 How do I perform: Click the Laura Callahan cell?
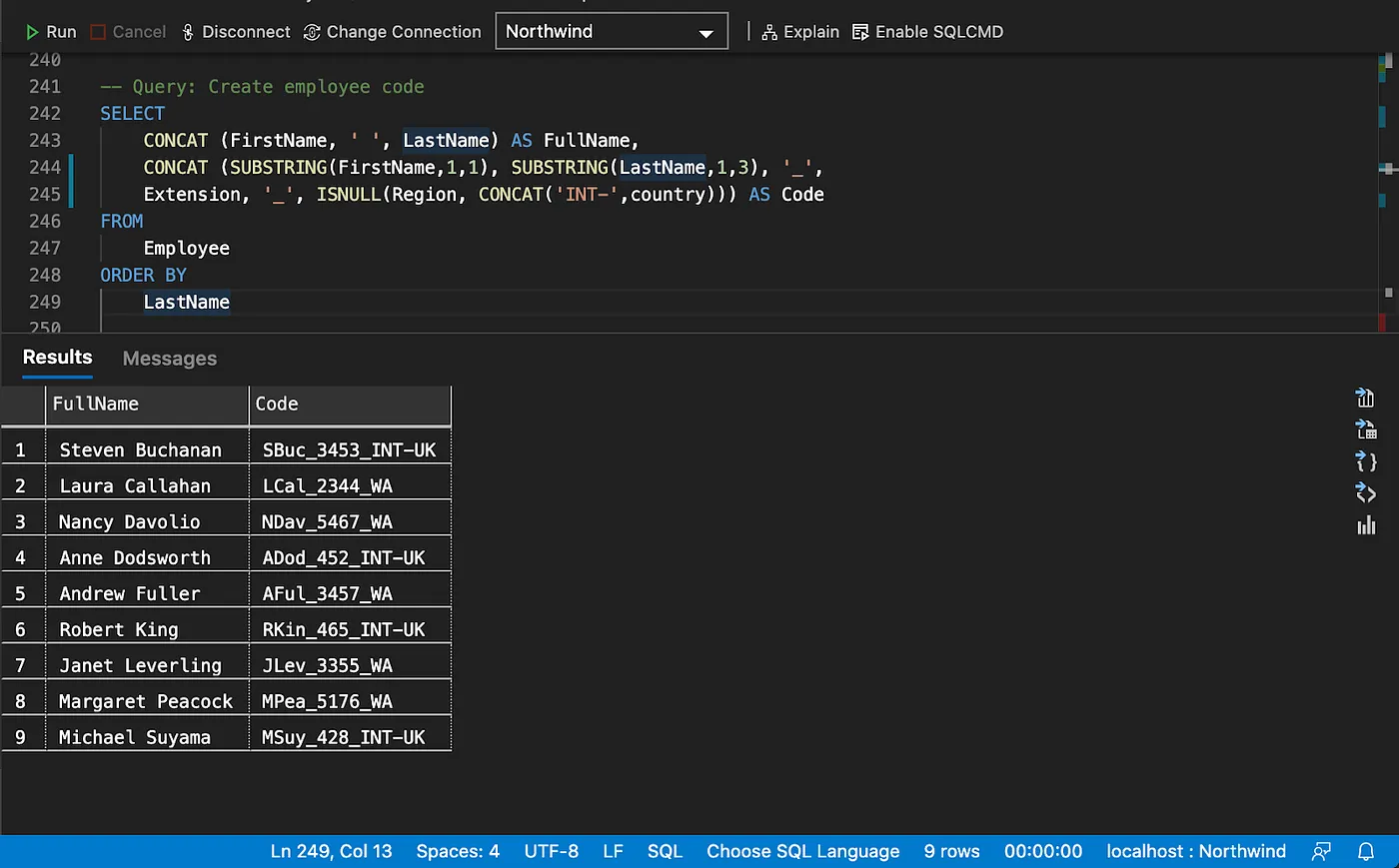coord(147,486)
